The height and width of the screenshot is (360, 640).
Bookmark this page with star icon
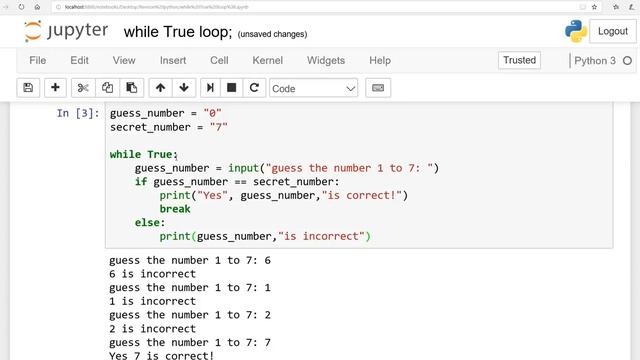pos(594,7)
